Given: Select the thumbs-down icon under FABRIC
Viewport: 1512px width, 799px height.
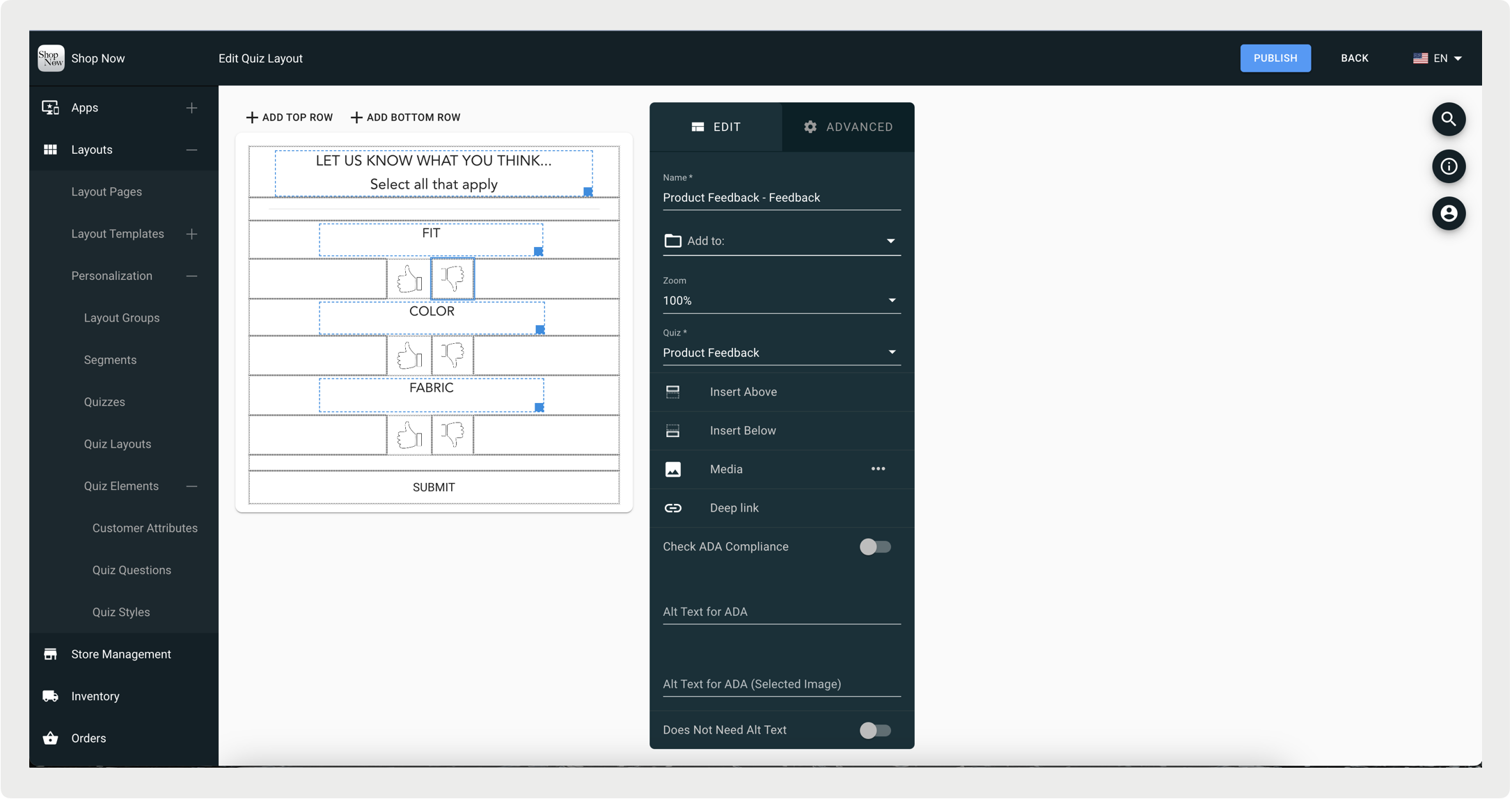Looking at the screenshot, I should (452, 435).
